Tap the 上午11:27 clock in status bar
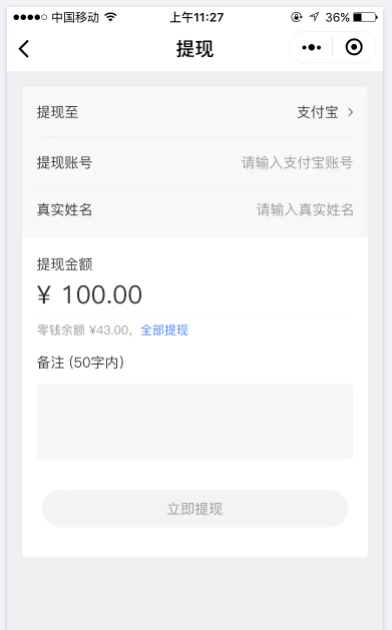 196,17
